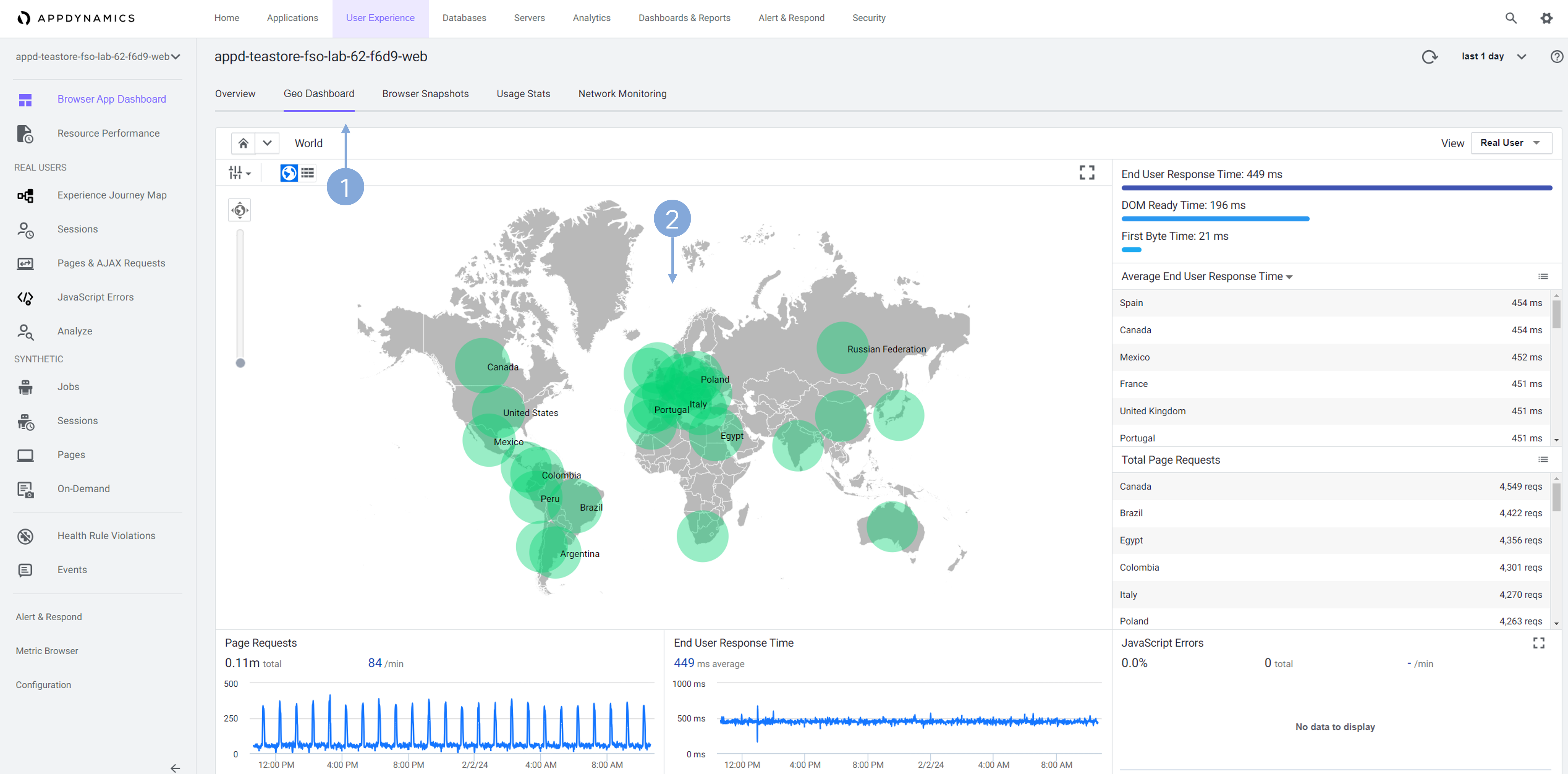Switch to grid list view
The width and height of the screenshot is (1568, 774).
click(308, 173)
